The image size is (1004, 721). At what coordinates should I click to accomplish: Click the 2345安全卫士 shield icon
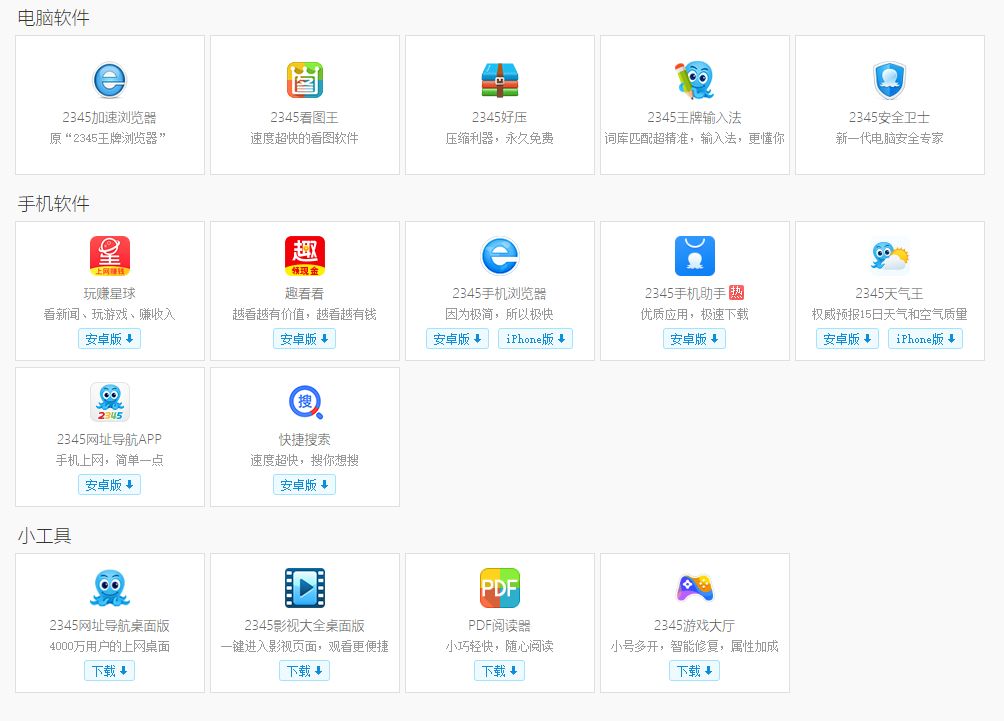889,80
